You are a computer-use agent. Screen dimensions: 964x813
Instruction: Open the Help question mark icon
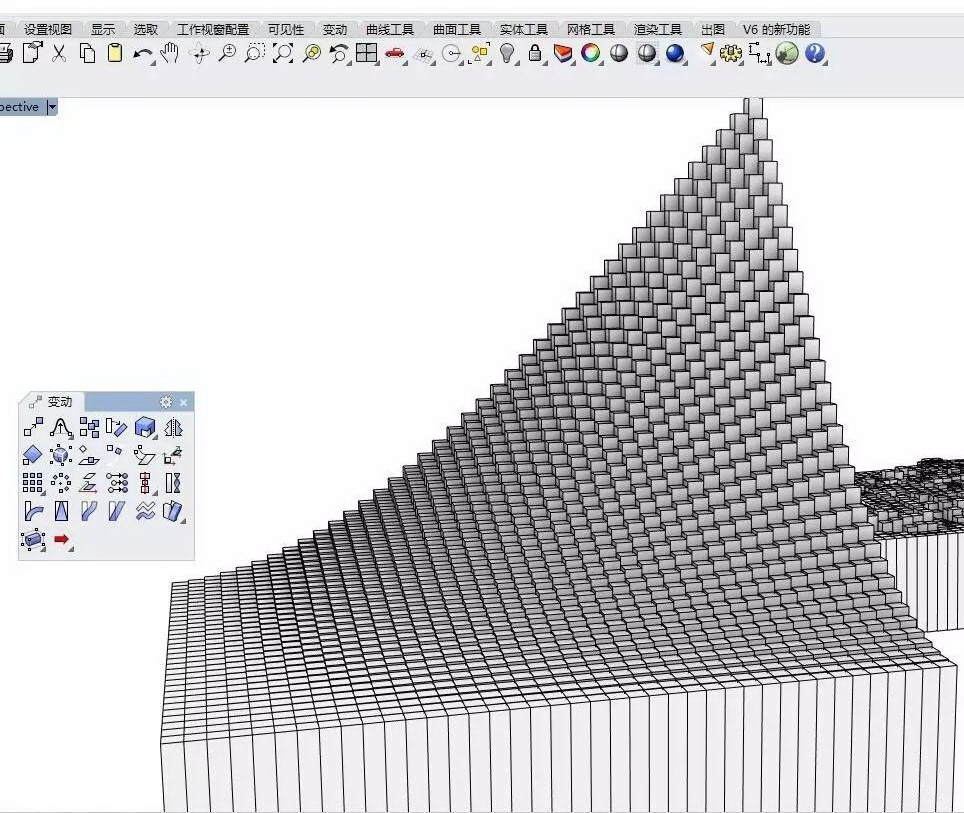click(815, 53)
